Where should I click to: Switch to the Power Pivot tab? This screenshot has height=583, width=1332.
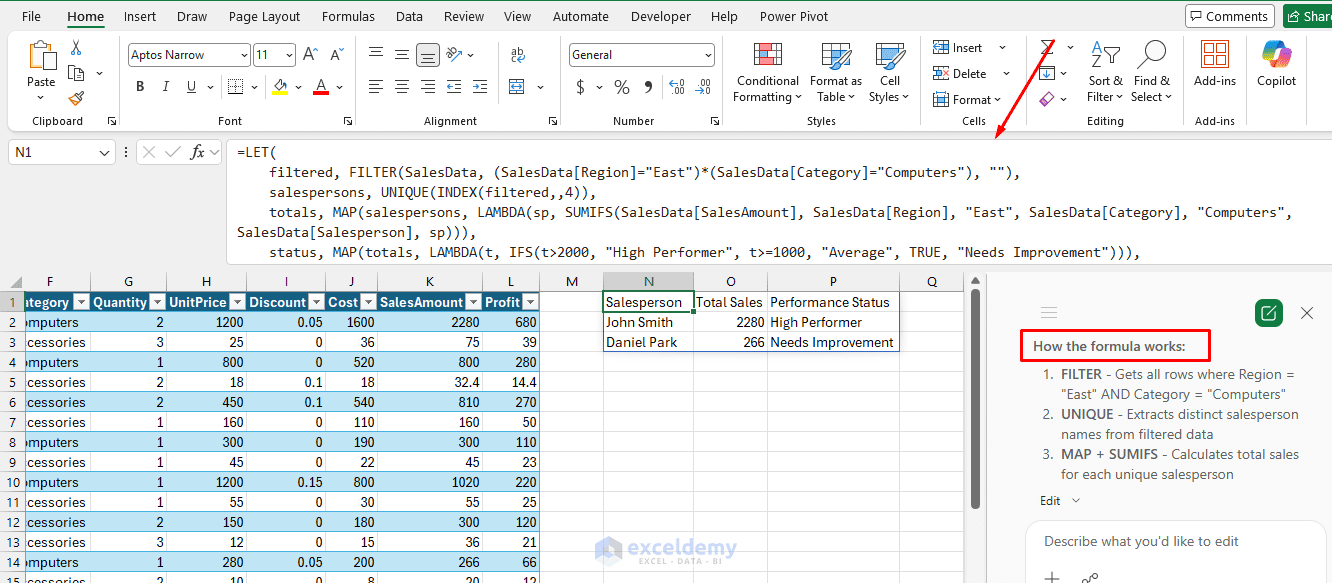pos(794,17)
